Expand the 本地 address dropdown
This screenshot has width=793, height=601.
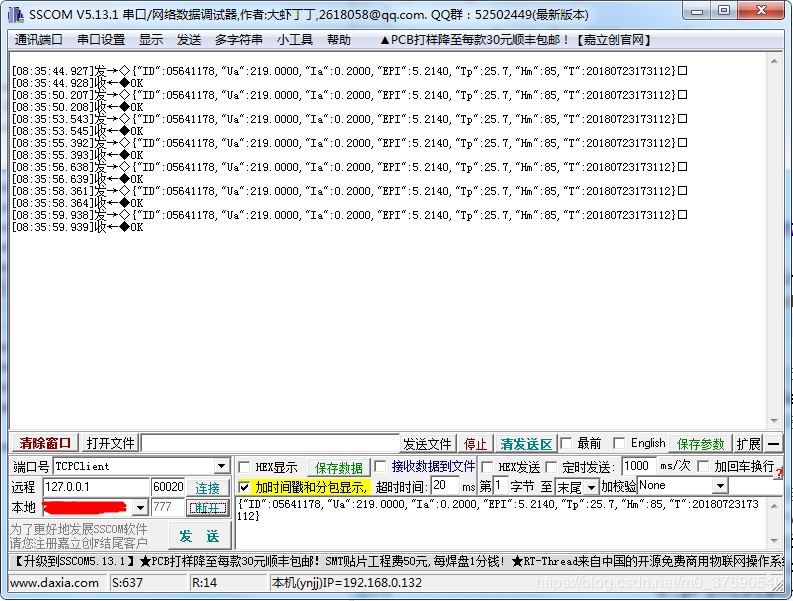pos(141,507)
